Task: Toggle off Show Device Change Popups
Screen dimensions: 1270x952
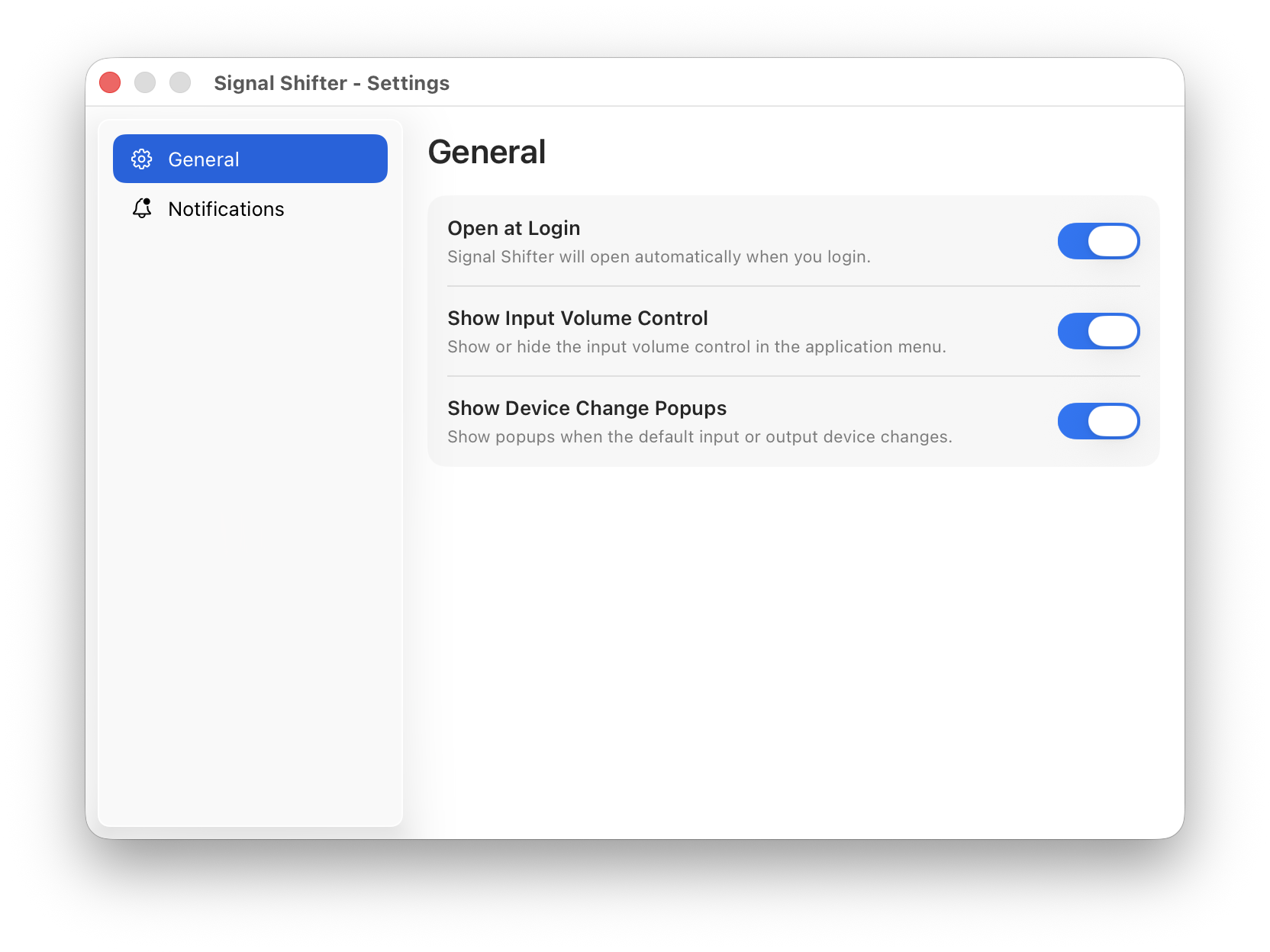Action: pyautogui.click(x=1098, y=420)
